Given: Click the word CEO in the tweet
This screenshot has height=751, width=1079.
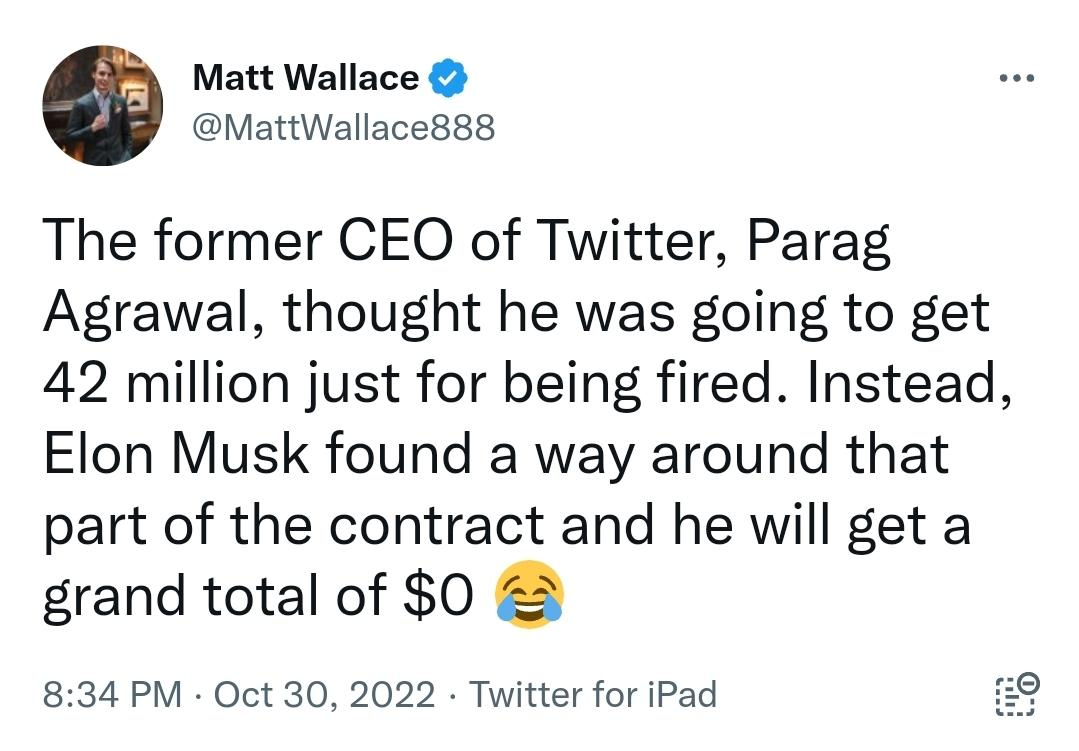Looking at the screenshot, I should [x=397, y=241].
